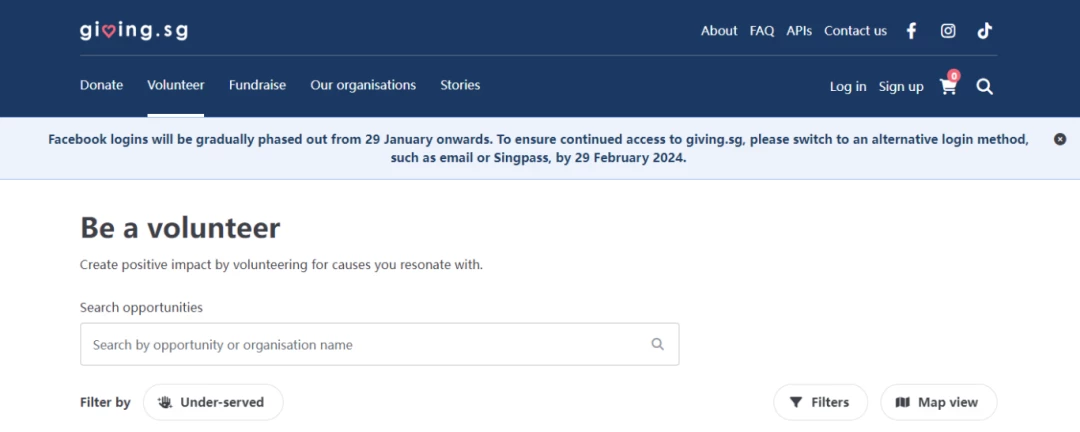Open the shopping cart icon

(x=948, y=86)
